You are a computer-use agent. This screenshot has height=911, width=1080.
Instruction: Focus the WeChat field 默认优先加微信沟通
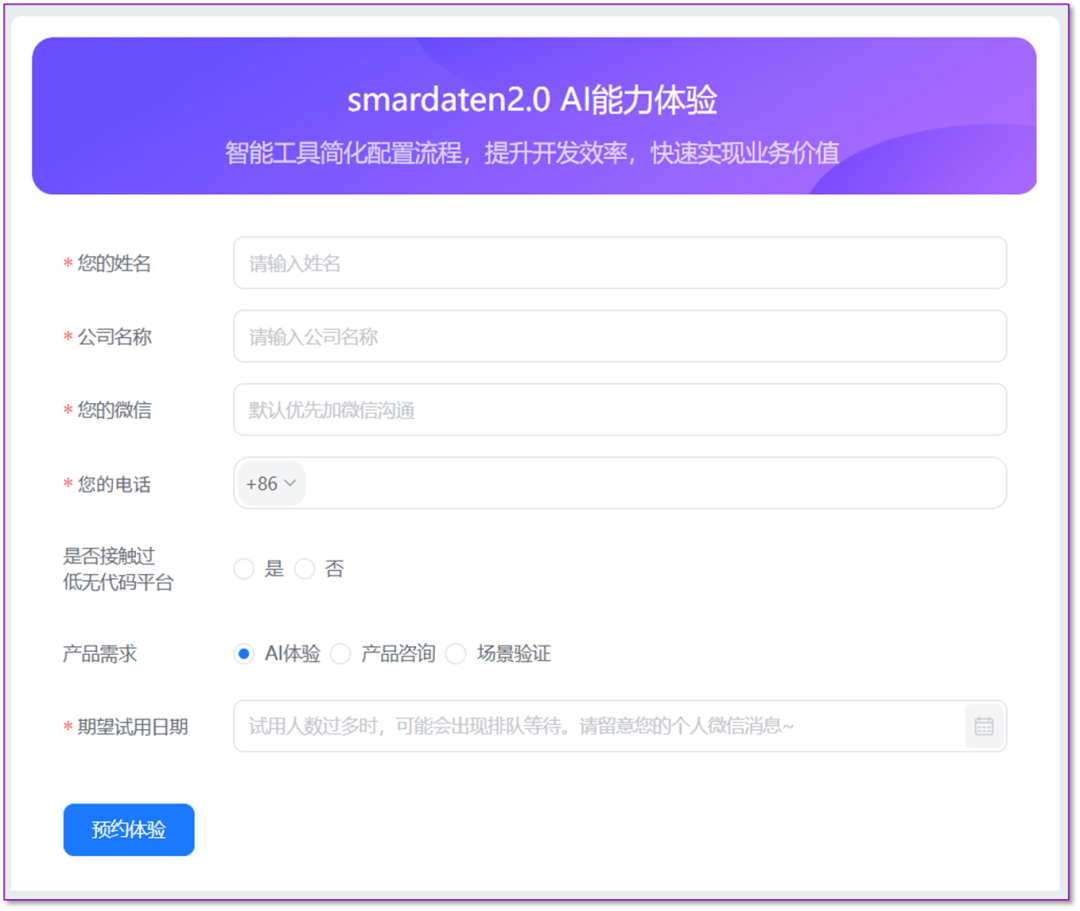620,410
